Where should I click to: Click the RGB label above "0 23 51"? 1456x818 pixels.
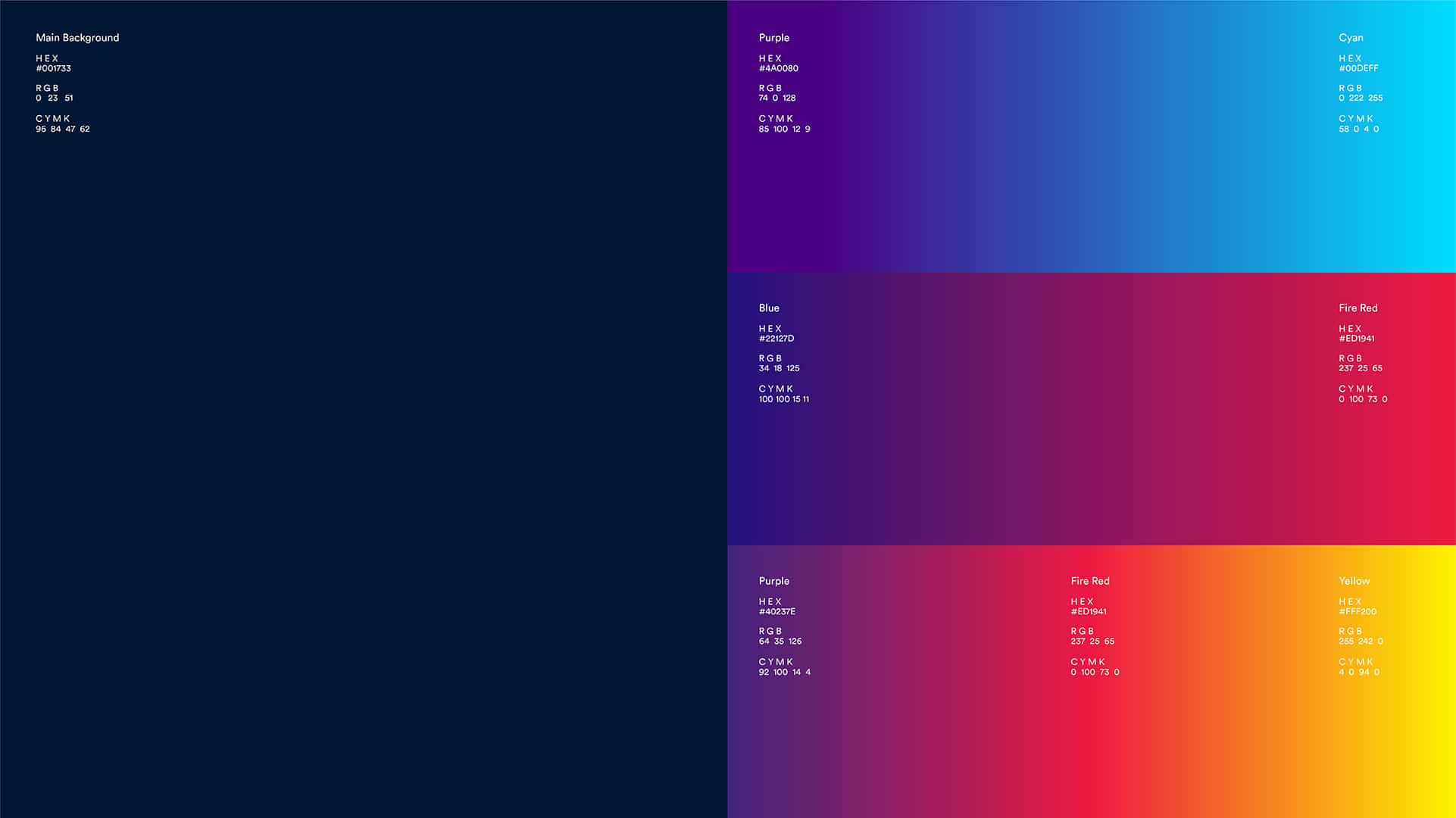coord(47,88)
